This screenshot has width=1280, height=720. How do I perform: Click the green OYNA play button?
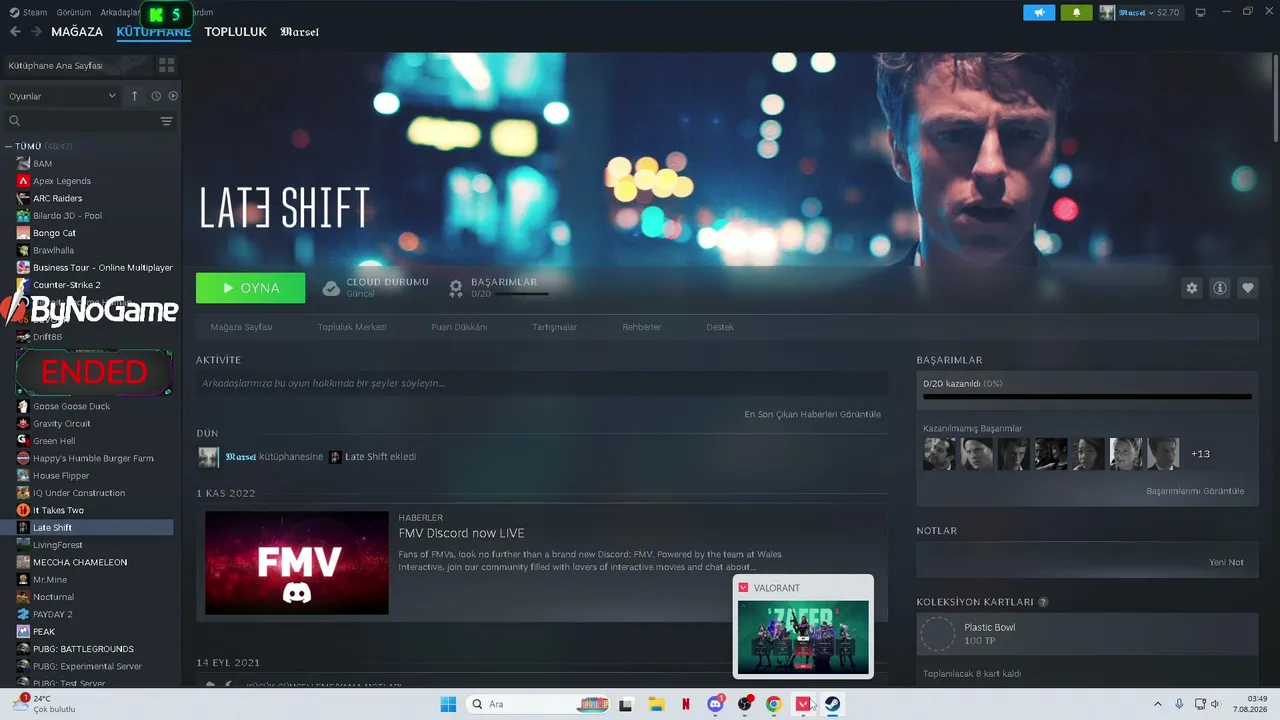[x=250, y=288]
